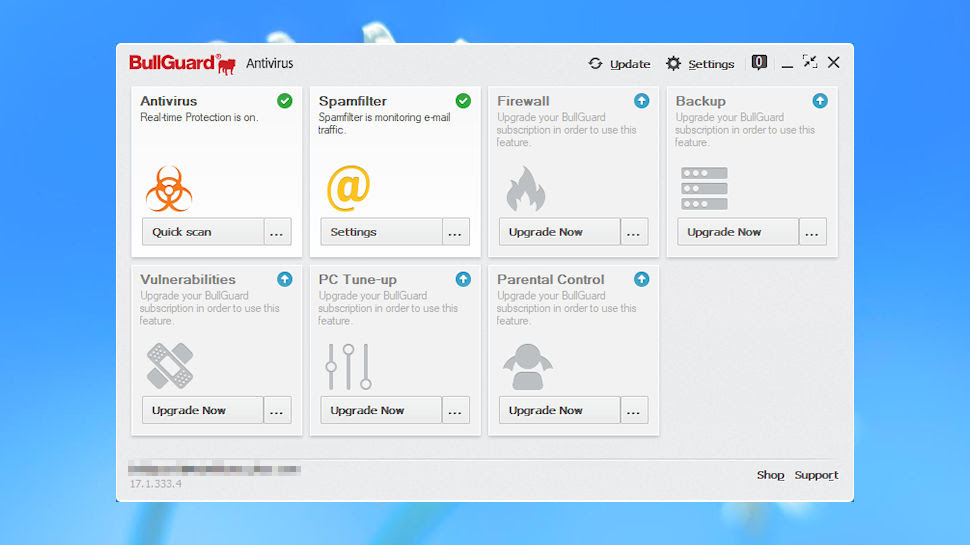Click the Spamfilter green checkmark status
The width and height of the screenshot is (970, 545).
pos(463,101)
